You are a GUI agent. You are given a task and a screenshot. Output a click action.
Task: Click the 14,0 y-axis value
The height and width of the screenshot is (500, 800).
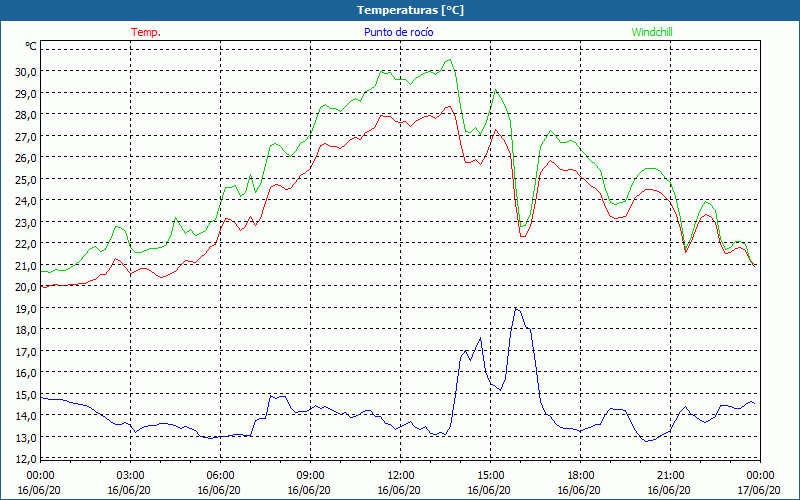26,416
